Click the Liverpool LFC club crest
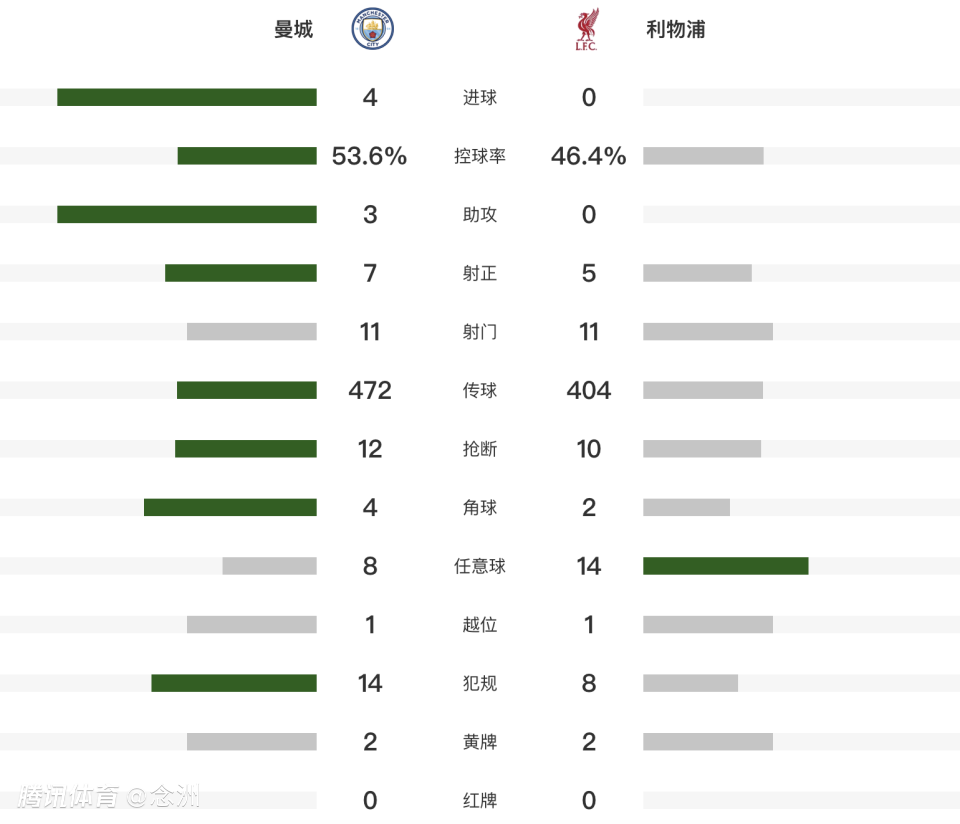The width and height of the screenshot is (960, 824). (x=587, y=30)
